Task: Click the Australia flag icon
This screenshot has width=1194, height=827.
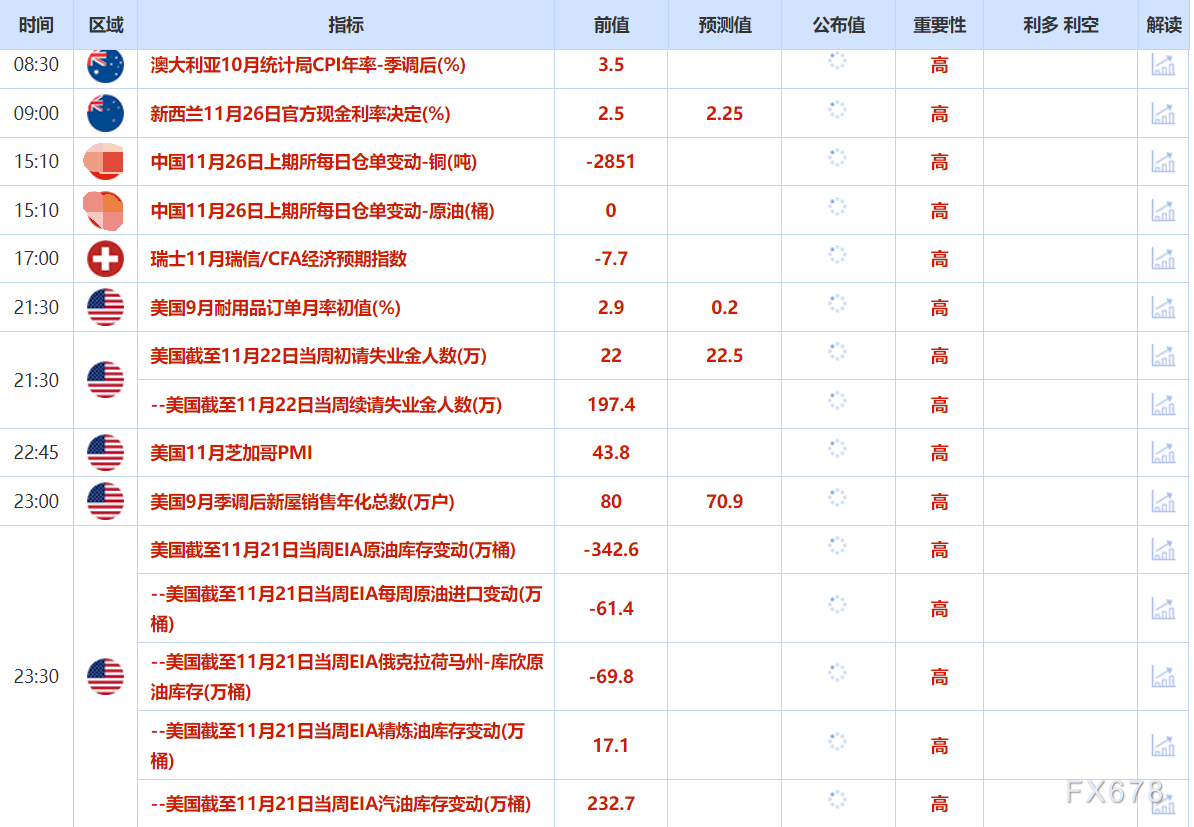Action: 104,64
